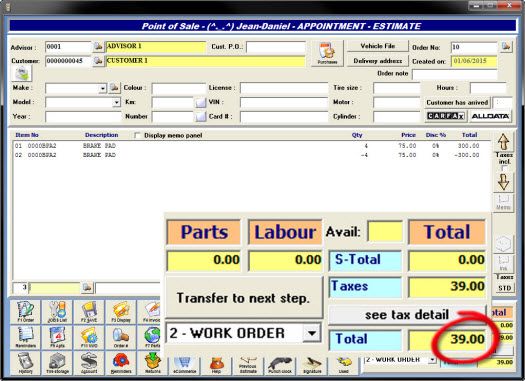525x381 pixels.
Task: Click the F4 Invoice icon
Action: 151,312
